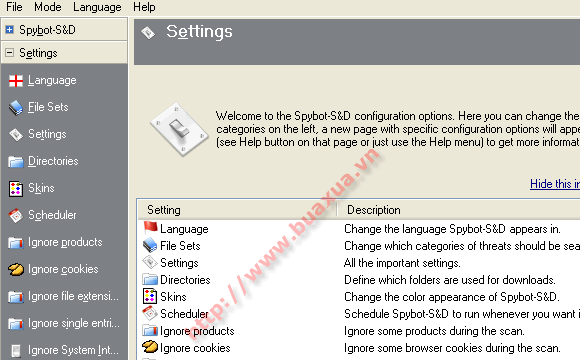Screen dimensions: 580x360
Task: Select the Directories row text in list
Action: (185, 280)
